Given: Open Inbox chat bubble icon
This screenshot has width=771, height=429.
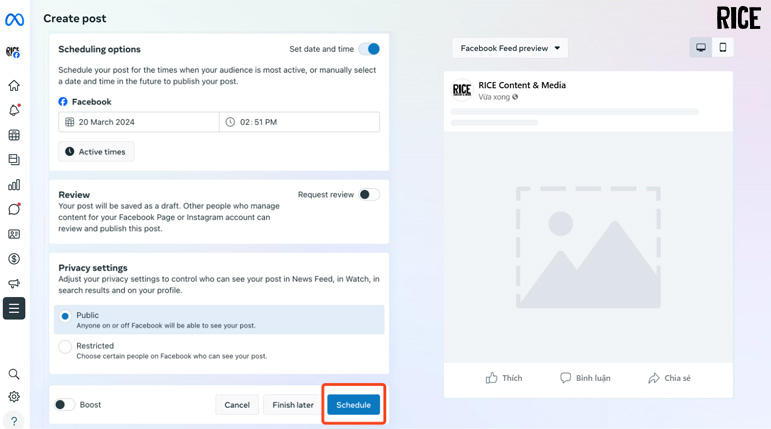Looking at the screenshot, I should coord(14,209).
